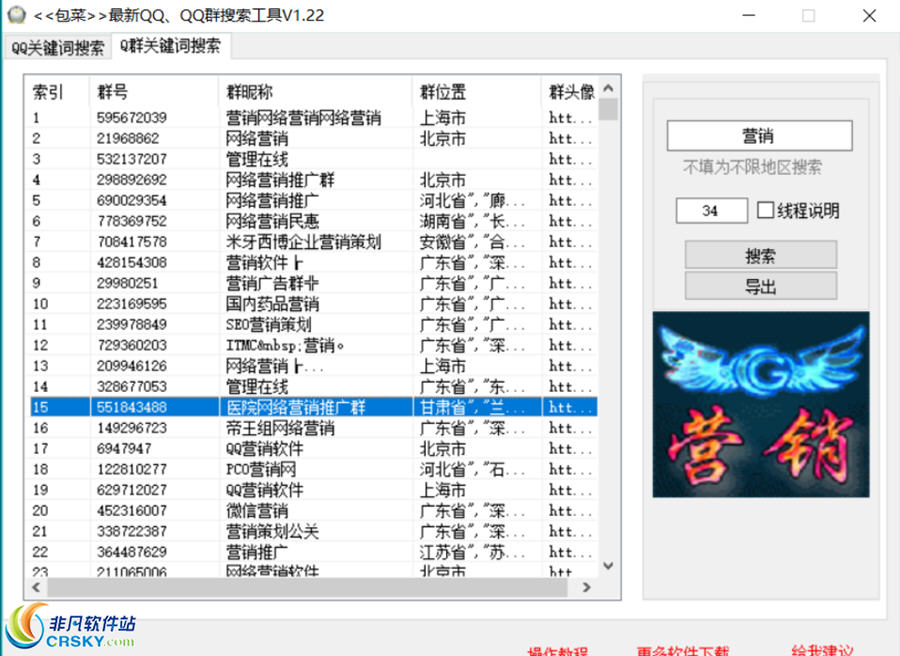Click the horizontal scroll left arrow
Image resolution: width=900 pixels, height=656 pixels.
[x=37, y=588]
